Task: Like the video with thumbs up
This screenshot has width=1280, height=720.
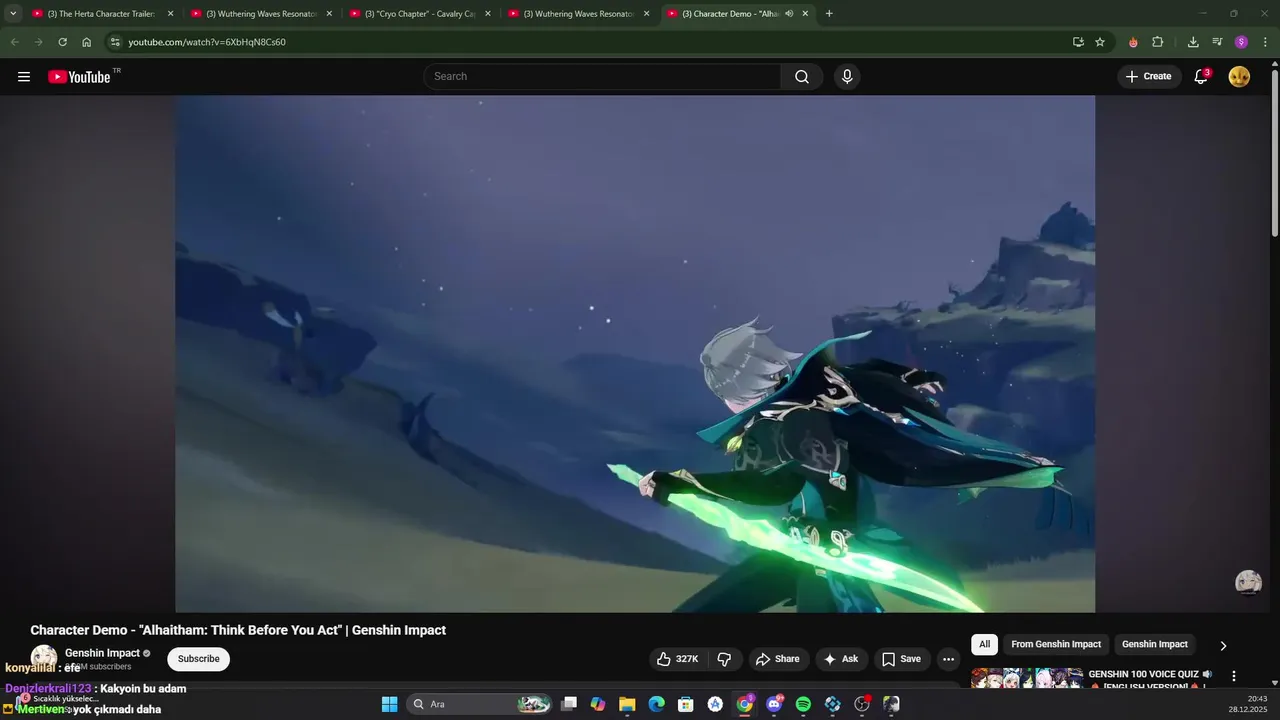Action: click(677, 659)
